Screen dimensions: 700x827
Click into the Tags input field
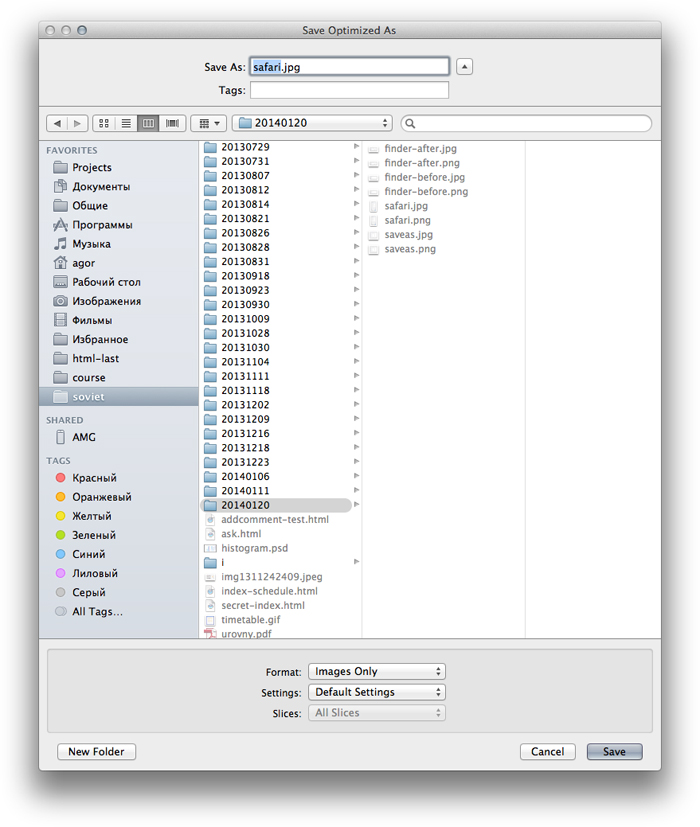point(349,90)
